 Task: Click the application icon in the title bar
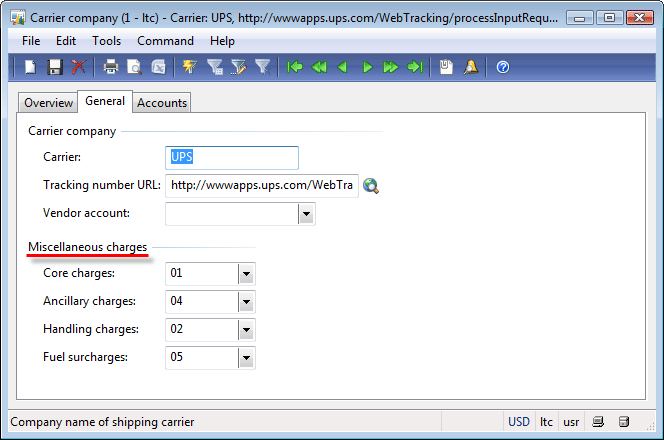[x=18, y=18]
